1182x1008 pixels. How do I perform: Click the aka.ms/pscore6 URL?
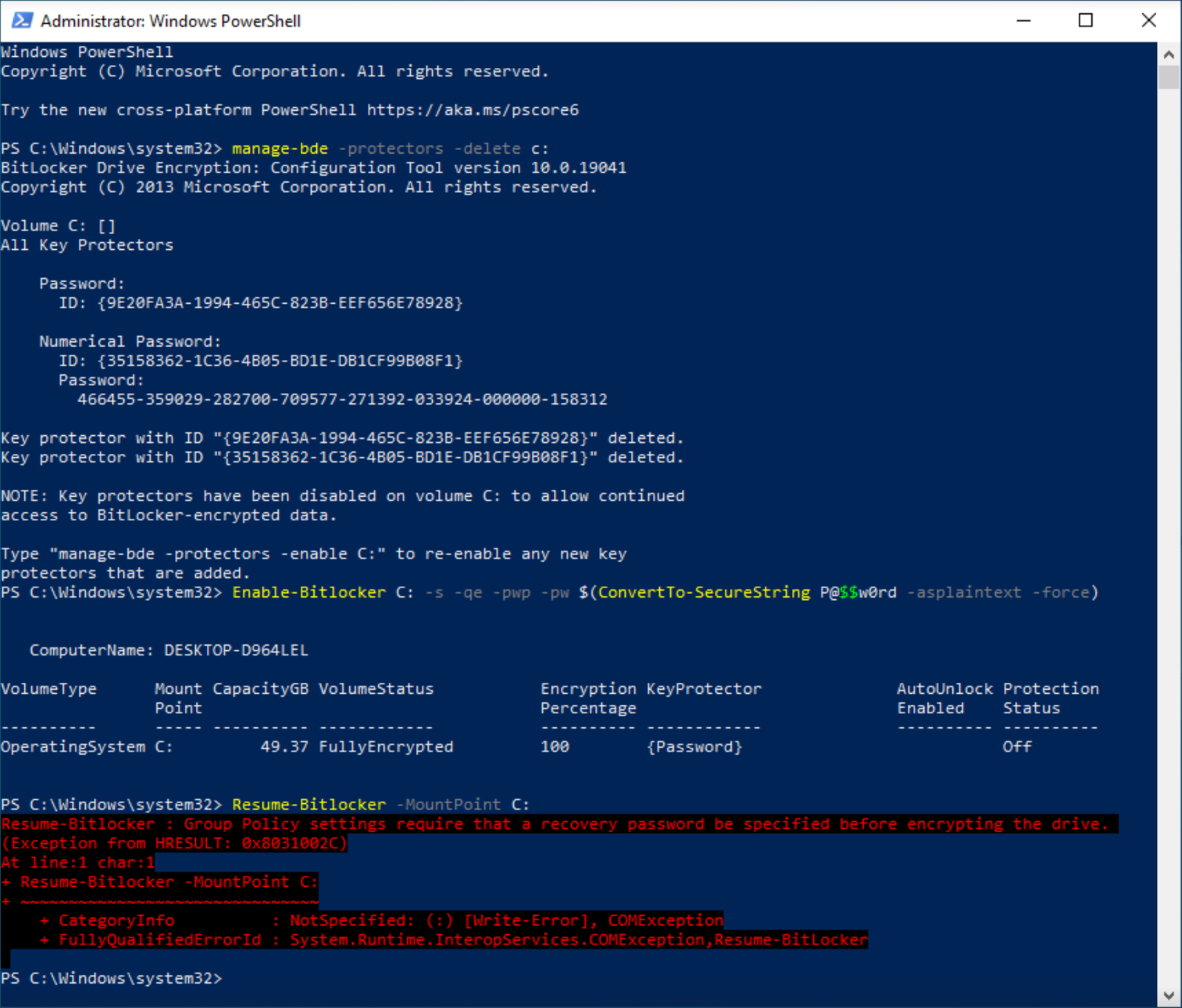473,110
